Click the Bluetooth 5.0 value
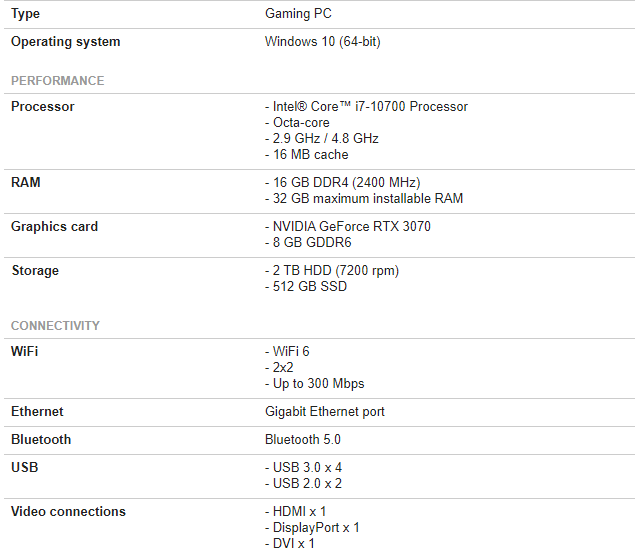Viewport: 635px width, 556px height. [x=303, y=439]
